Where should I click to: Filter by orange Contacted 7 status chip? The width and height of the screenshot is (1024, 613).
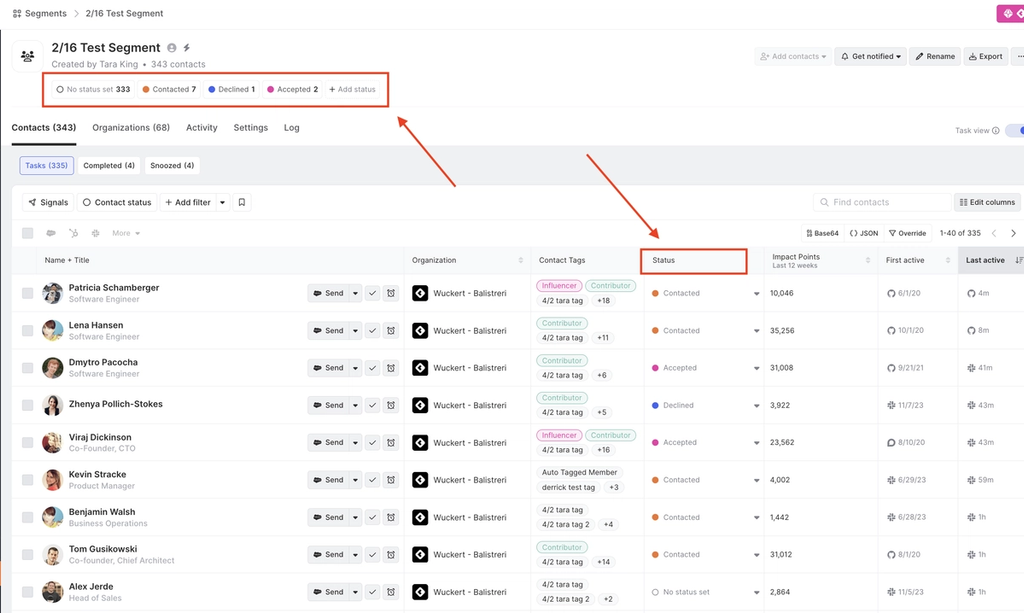click(169, 89)
